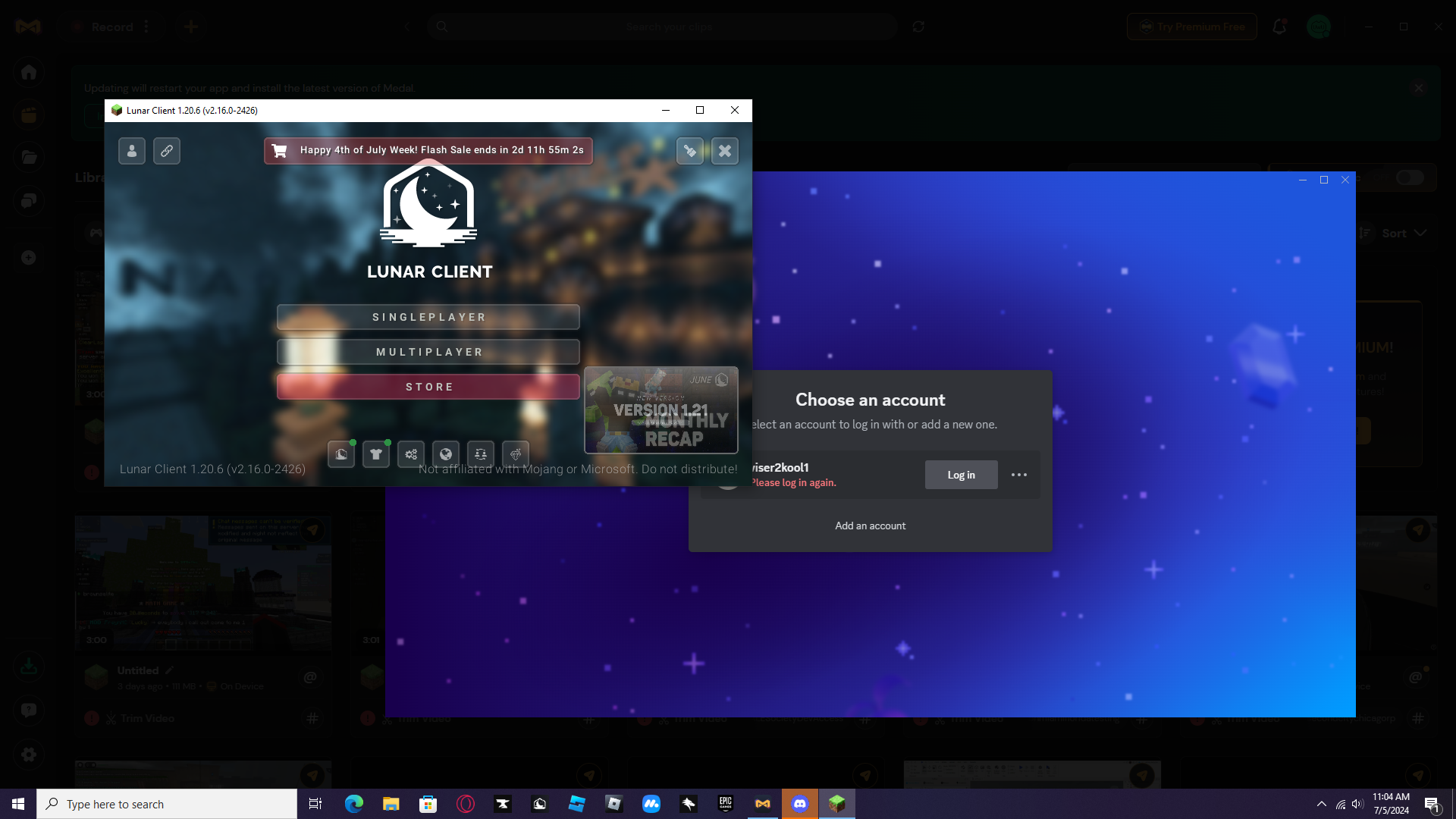Click the download icon in Medal sidebar
Image resolution: width=1456 pixels, height=819 pixels.
coord(29,667)
